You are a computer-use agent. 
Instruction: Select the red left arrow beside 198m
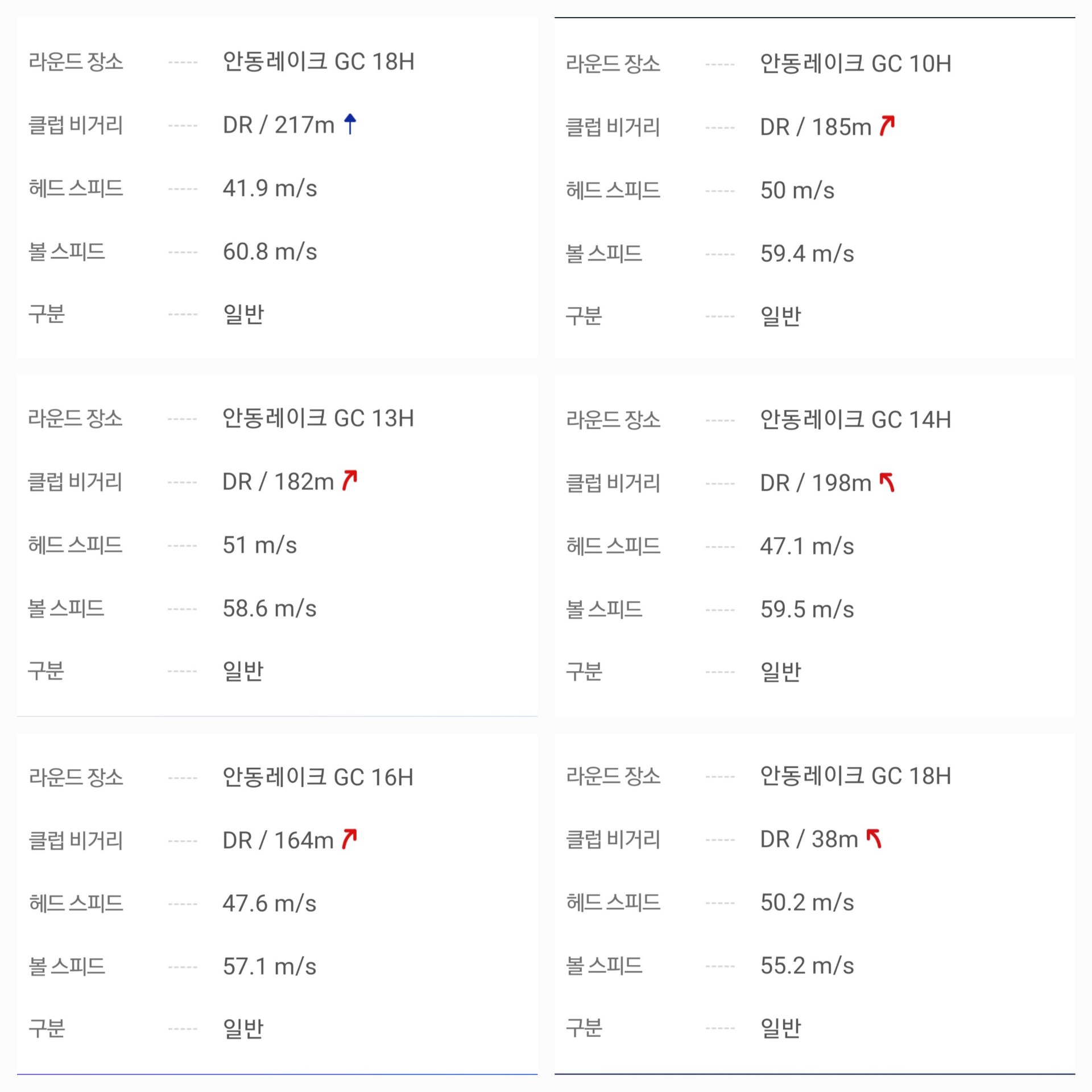click(x=887, y=483)
